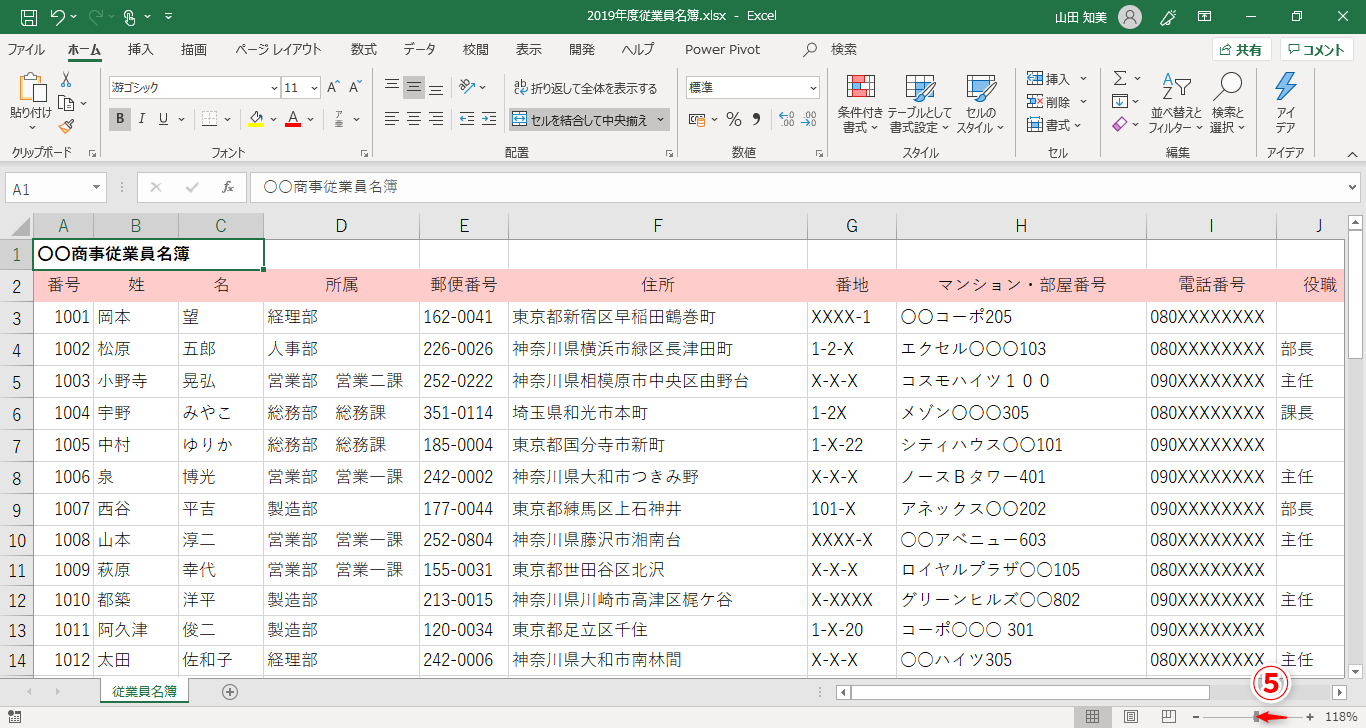
Task: Open the セルのスタイル cell styles gallery
Action: 980,104
